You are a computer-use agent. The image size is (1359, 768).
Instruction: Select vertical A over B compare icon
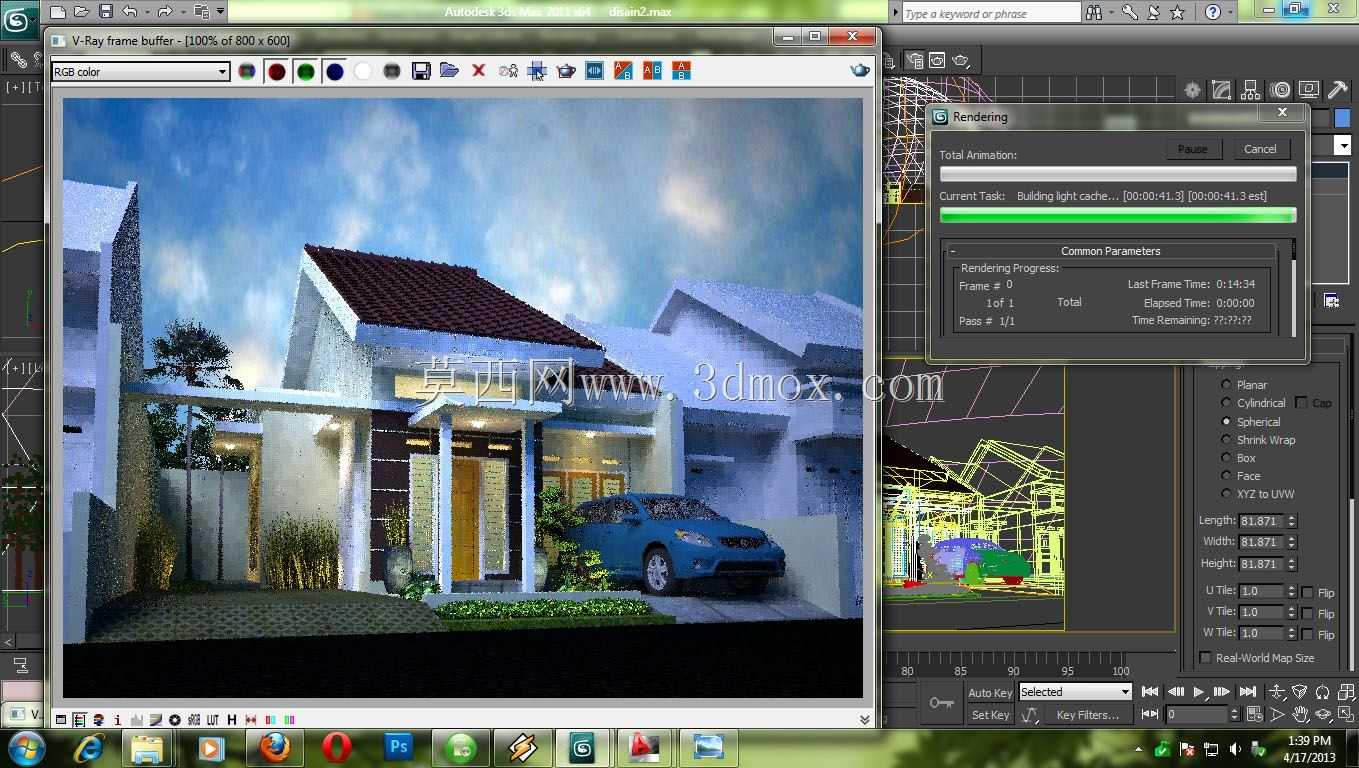[x=681, y=71]
